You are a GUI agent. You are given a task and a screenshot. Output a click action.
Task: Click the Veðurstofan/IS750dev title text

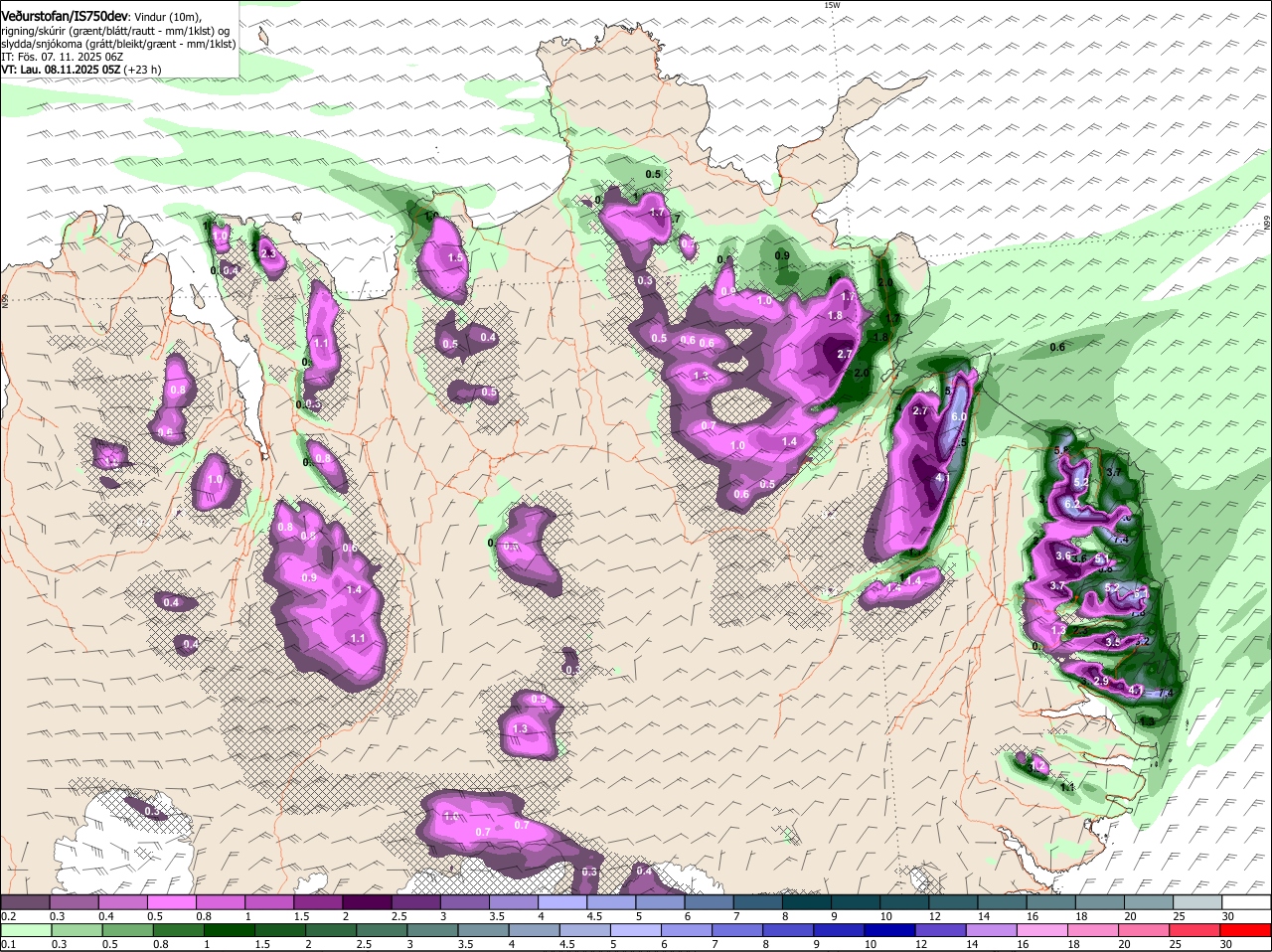click(x=65, y=17)
